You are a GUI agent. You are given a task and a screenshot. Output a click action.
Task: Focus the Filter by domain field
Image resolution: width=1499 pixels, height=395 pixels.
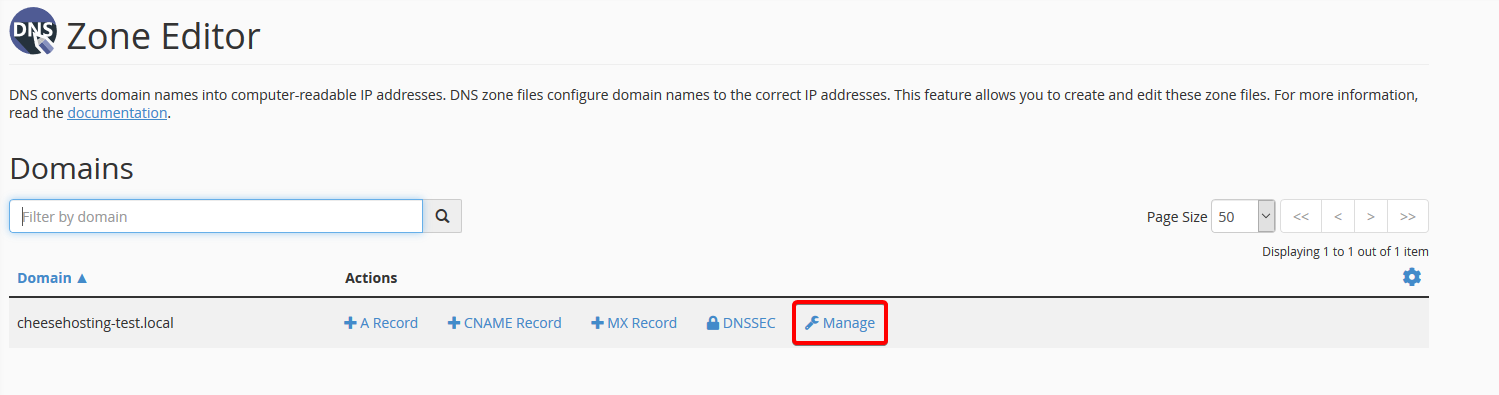pyautogui.click(x=216, y=216)
